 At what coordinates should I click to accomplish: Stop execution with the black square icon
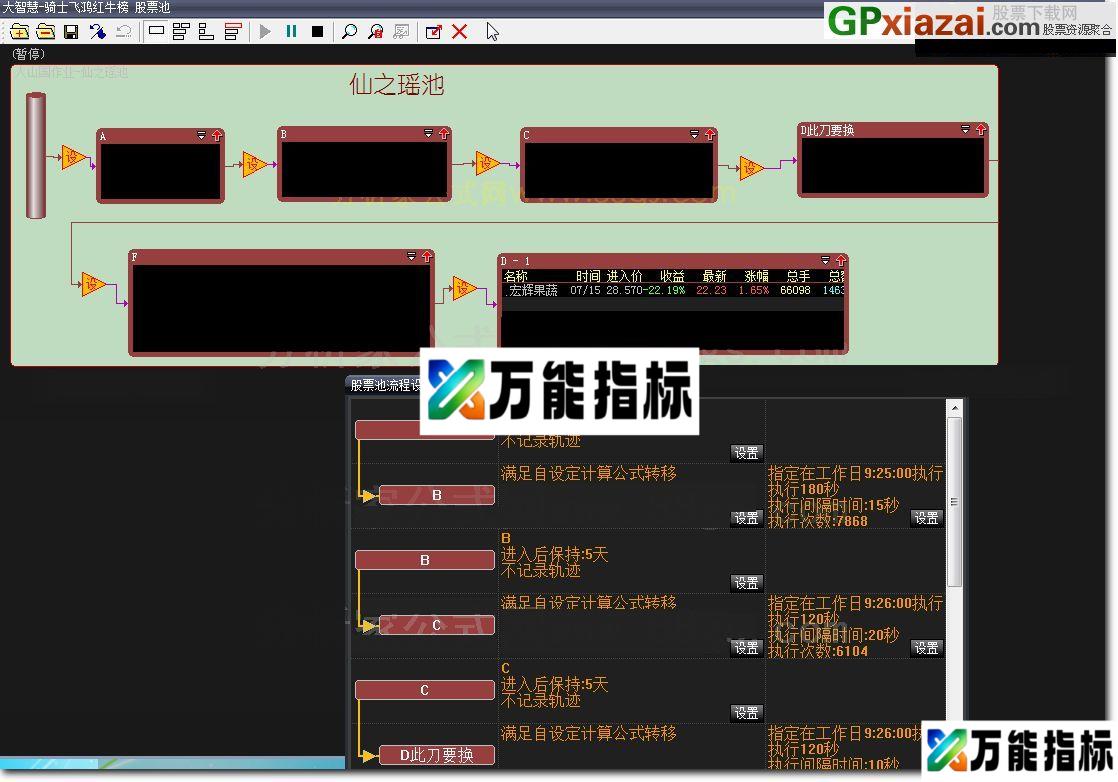click(316, 31)
